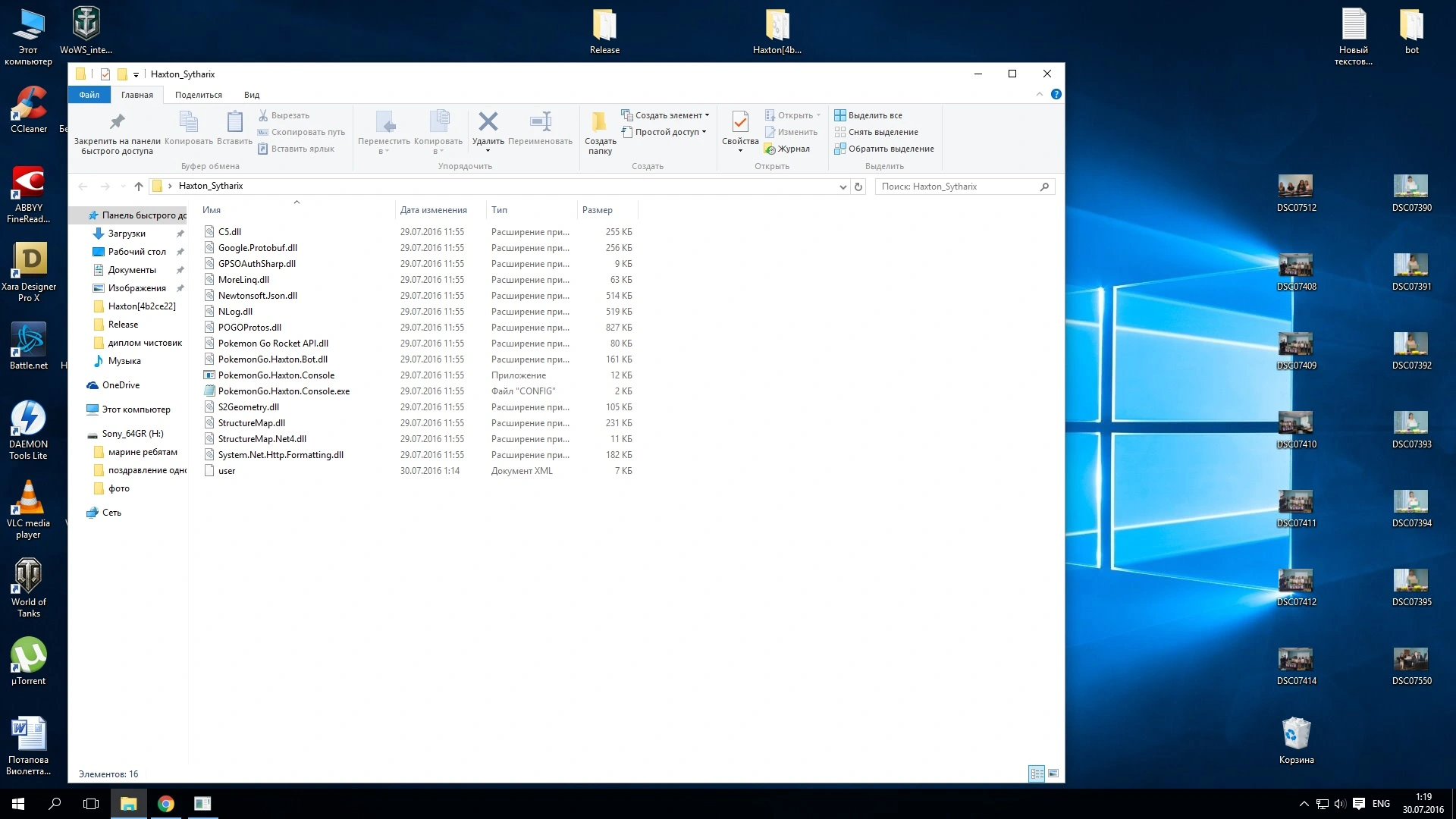Click Select all (Выделить все) button
This screenshot has height=819, width=1456.
[x=868, y=115]
